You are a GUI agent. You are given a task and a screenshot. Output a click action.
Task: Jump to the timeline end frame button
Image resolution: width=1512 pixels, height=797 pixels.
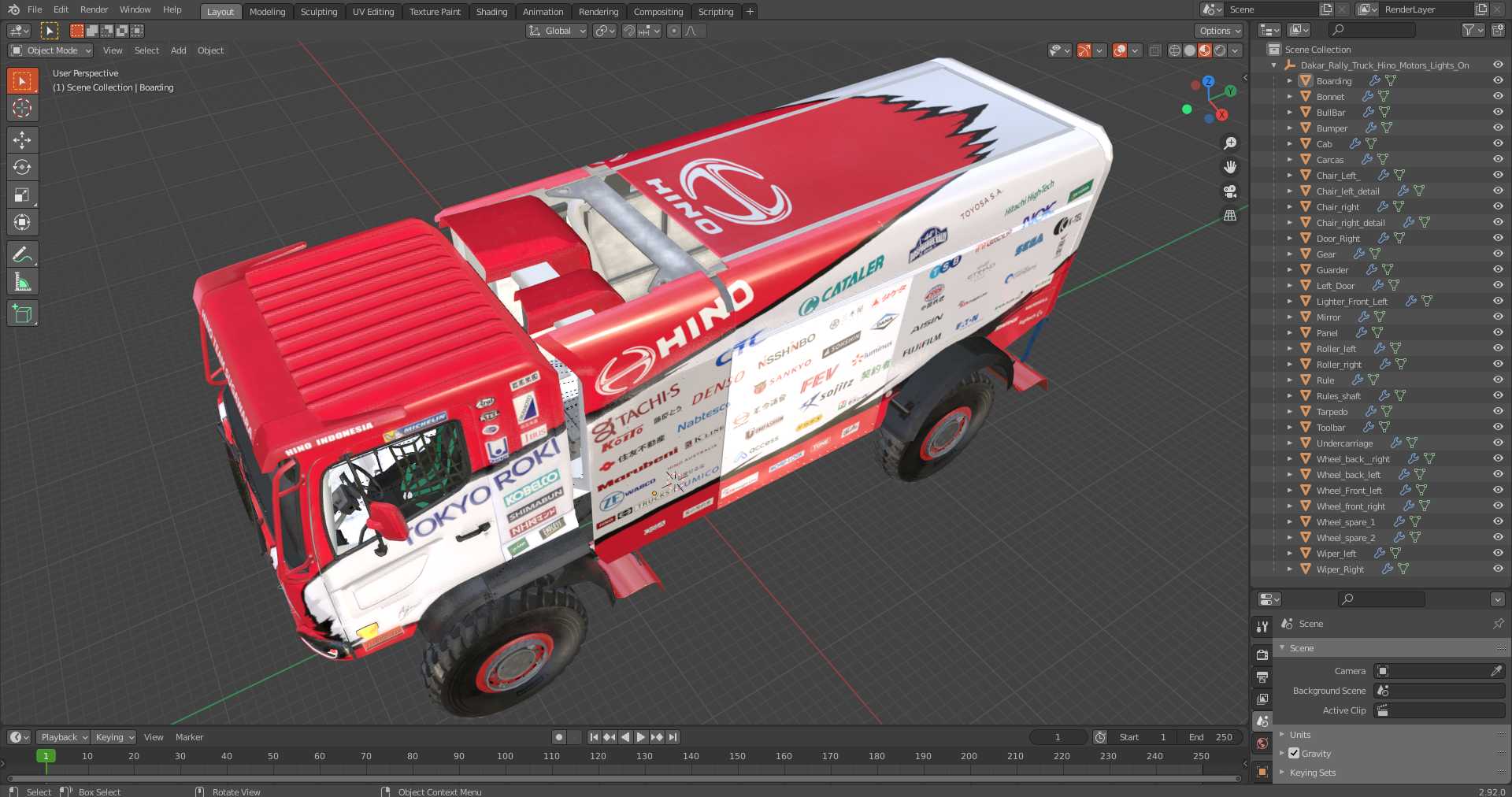coord(673,737)
